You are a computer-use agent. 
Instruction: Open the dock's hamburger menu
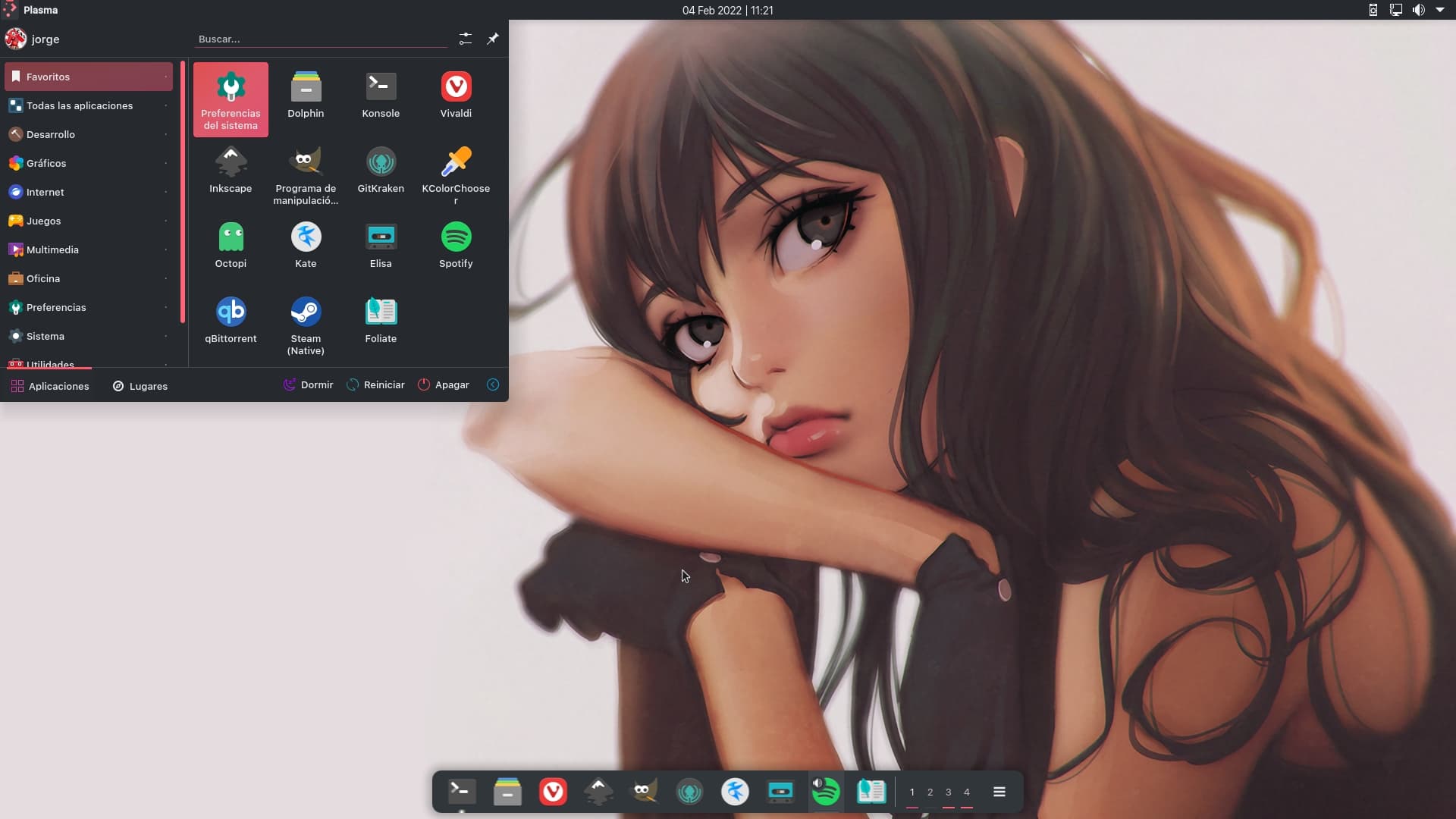[999, 792]
